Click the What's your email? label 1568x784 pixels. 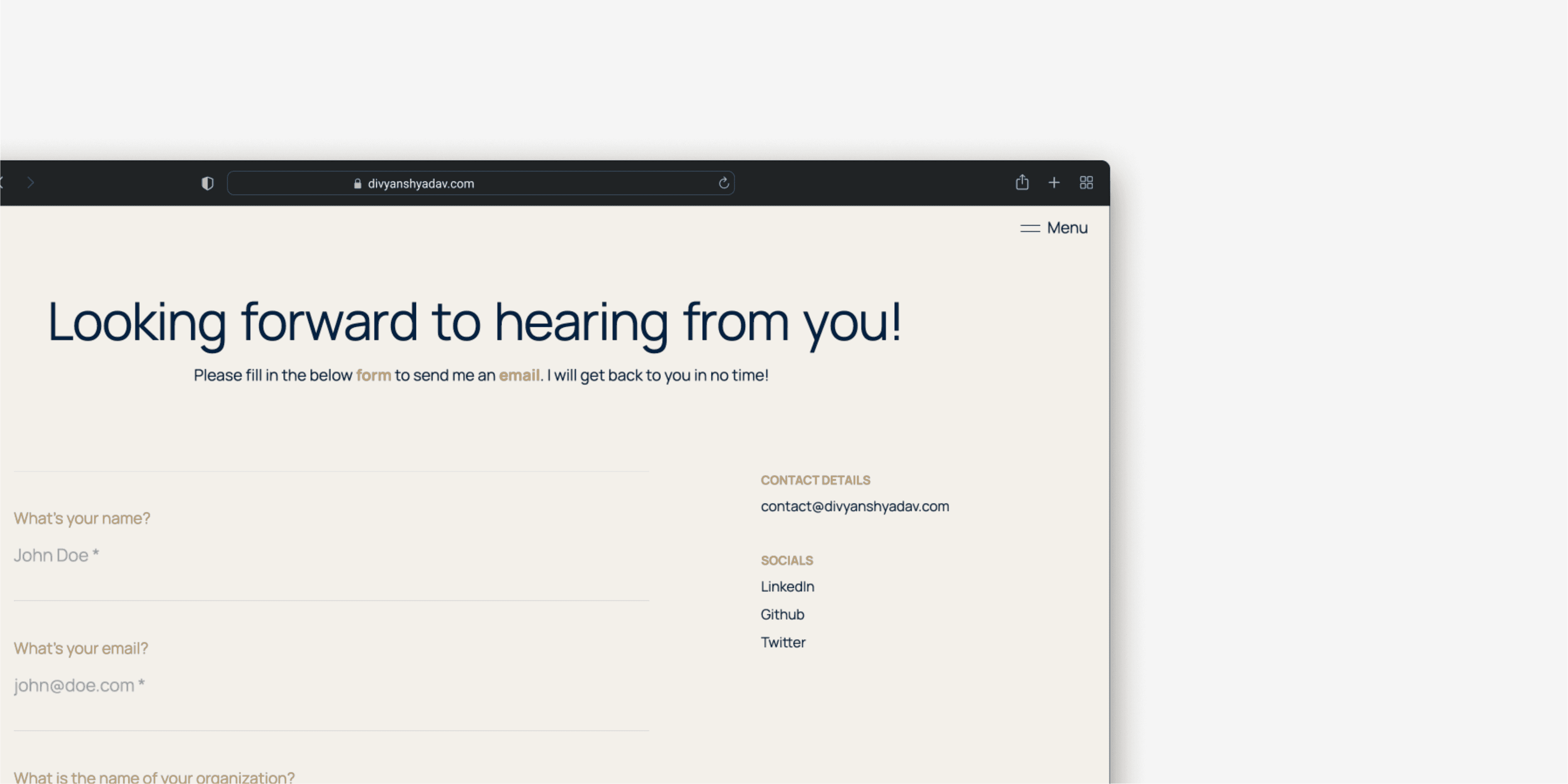(x=81, y=649)
